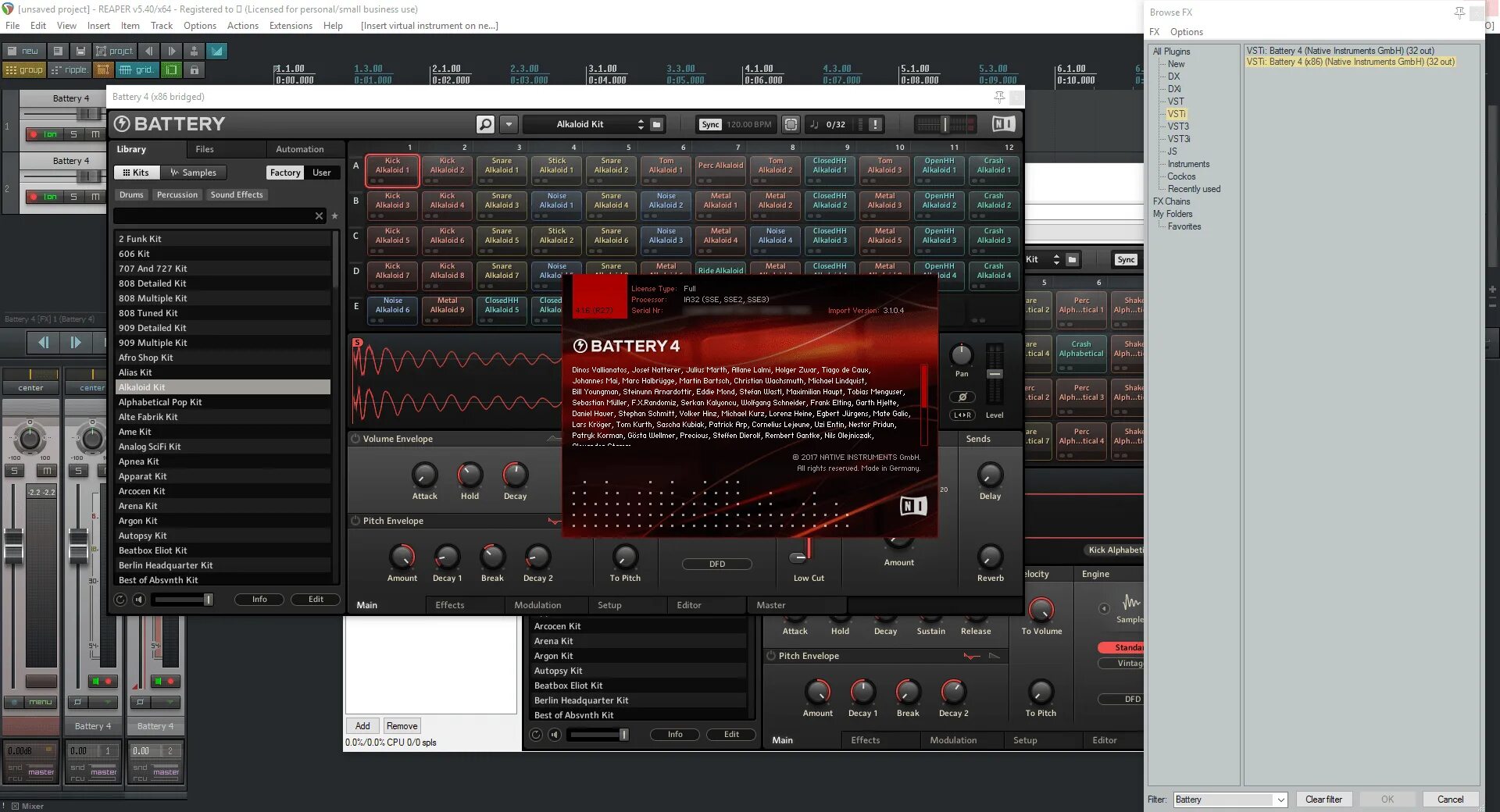Click the DFD mode selector in front Battery
Screen dimensions: 1500x812
click(x=717, y=564)
